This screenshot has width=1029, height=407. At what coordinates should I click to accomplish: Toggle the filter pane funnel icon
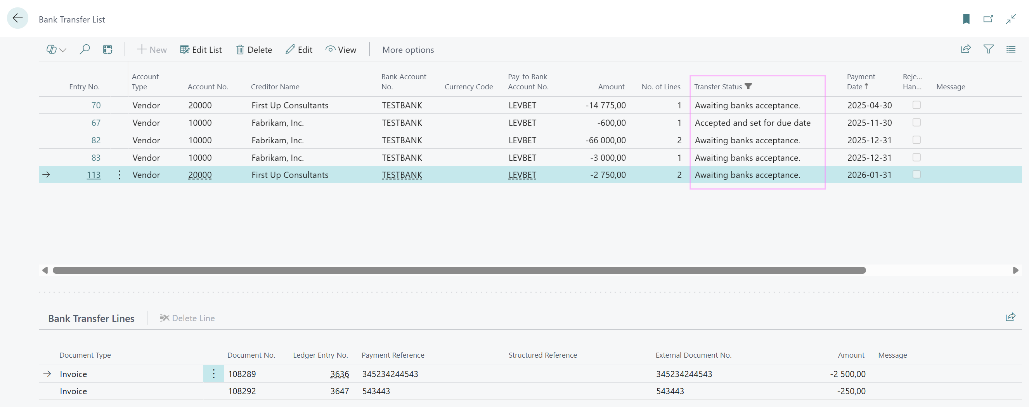click(988, 49)
